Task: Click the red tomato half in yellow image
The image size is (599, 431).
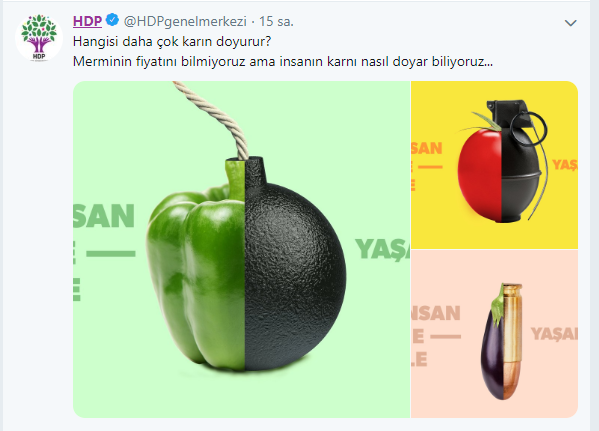Action: [x=480, y=174]
